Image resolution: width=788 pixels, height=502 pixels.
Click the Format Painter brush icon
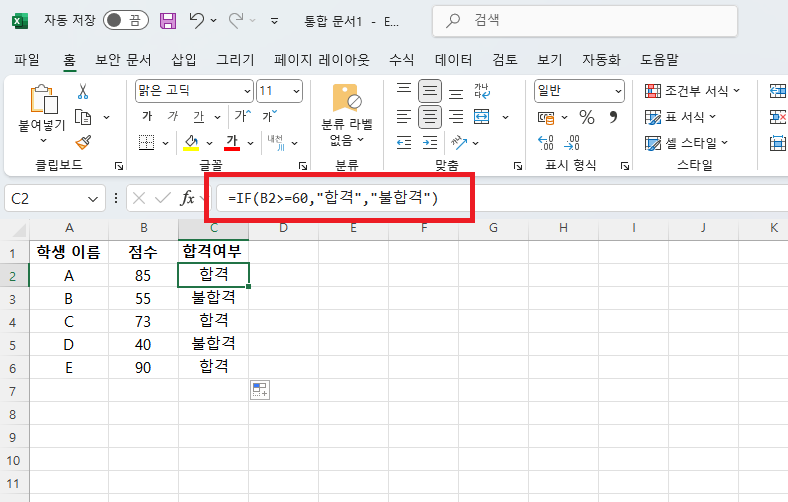click(83, 143)
